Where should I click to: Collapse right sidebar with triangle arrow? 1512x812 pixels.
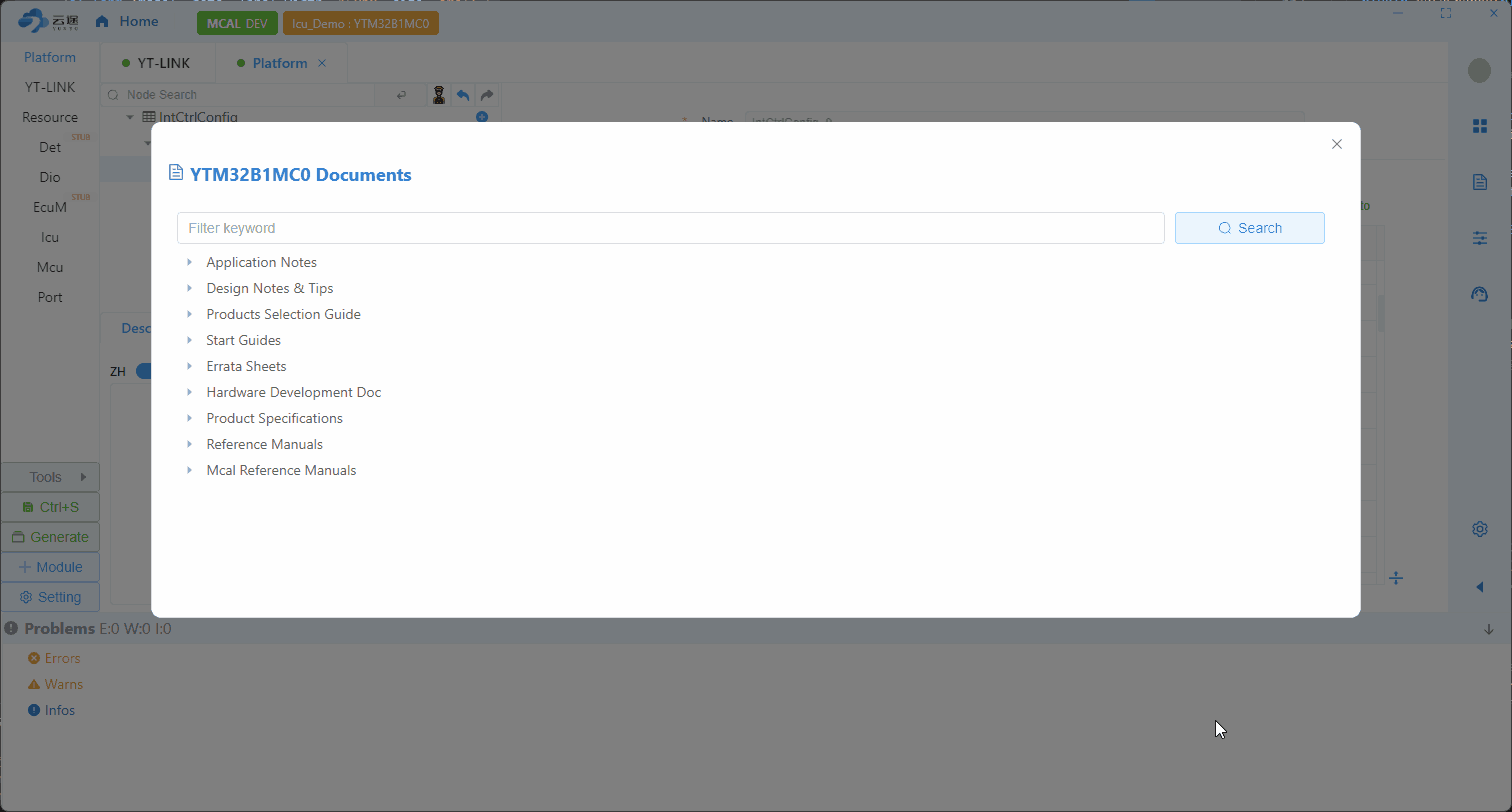tap(1480, 587)
